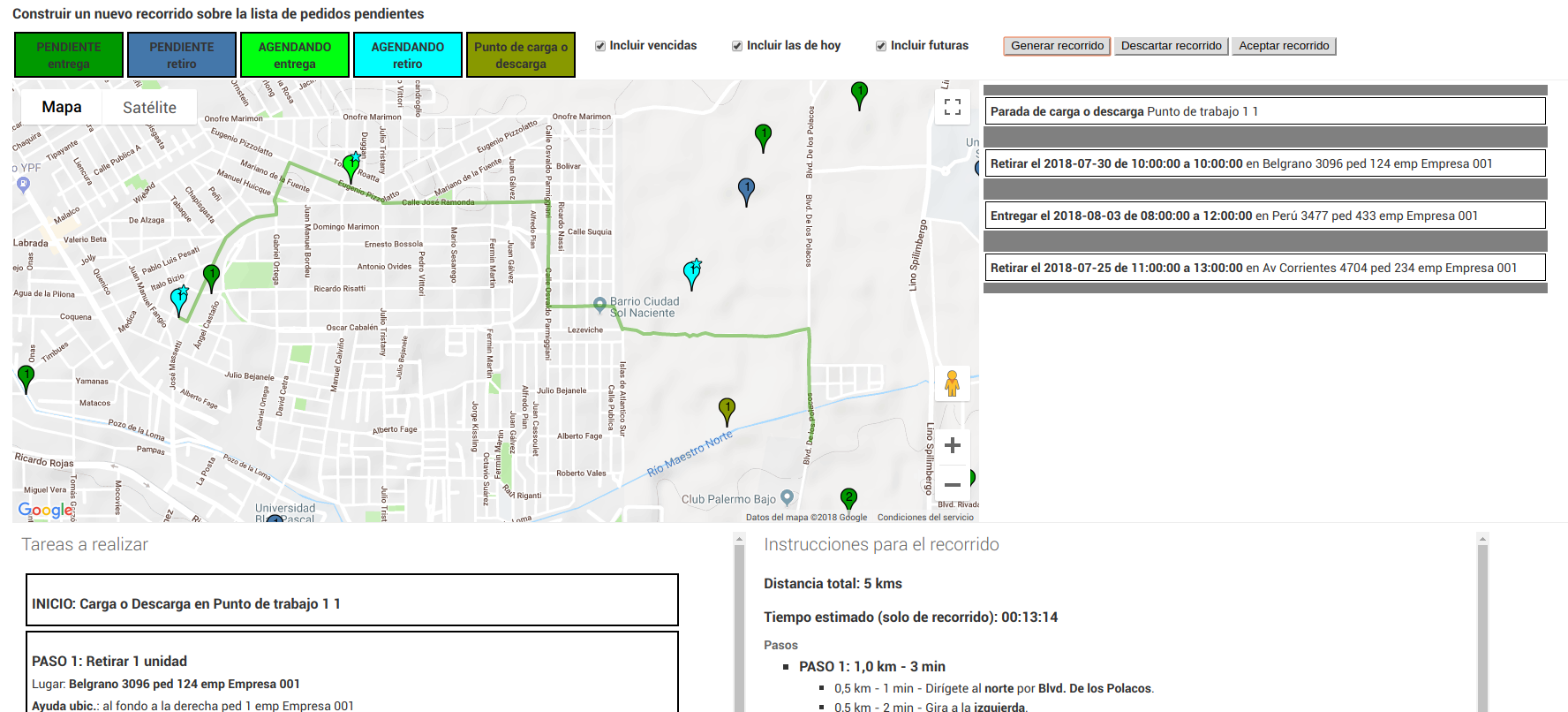Click the INICIO: Carga o Descarga task box

pyautogui.click(x=352, y=600)
